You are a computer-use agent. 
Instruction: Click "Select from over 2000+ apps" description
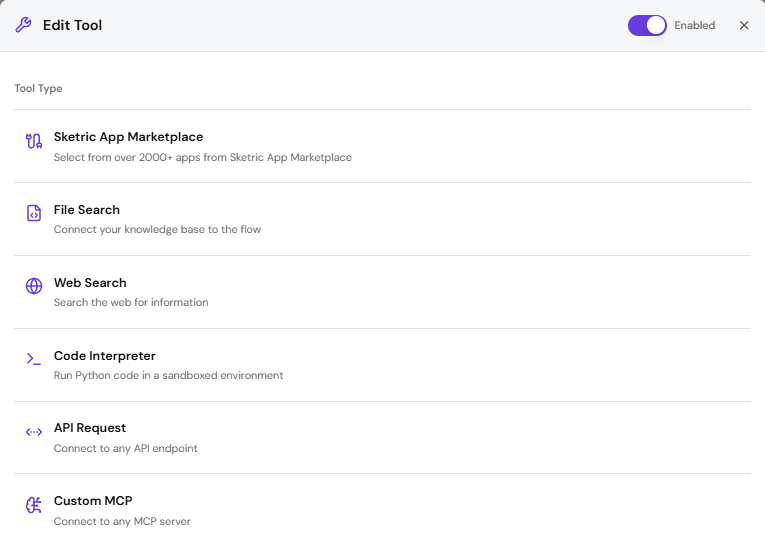point(202,157)
